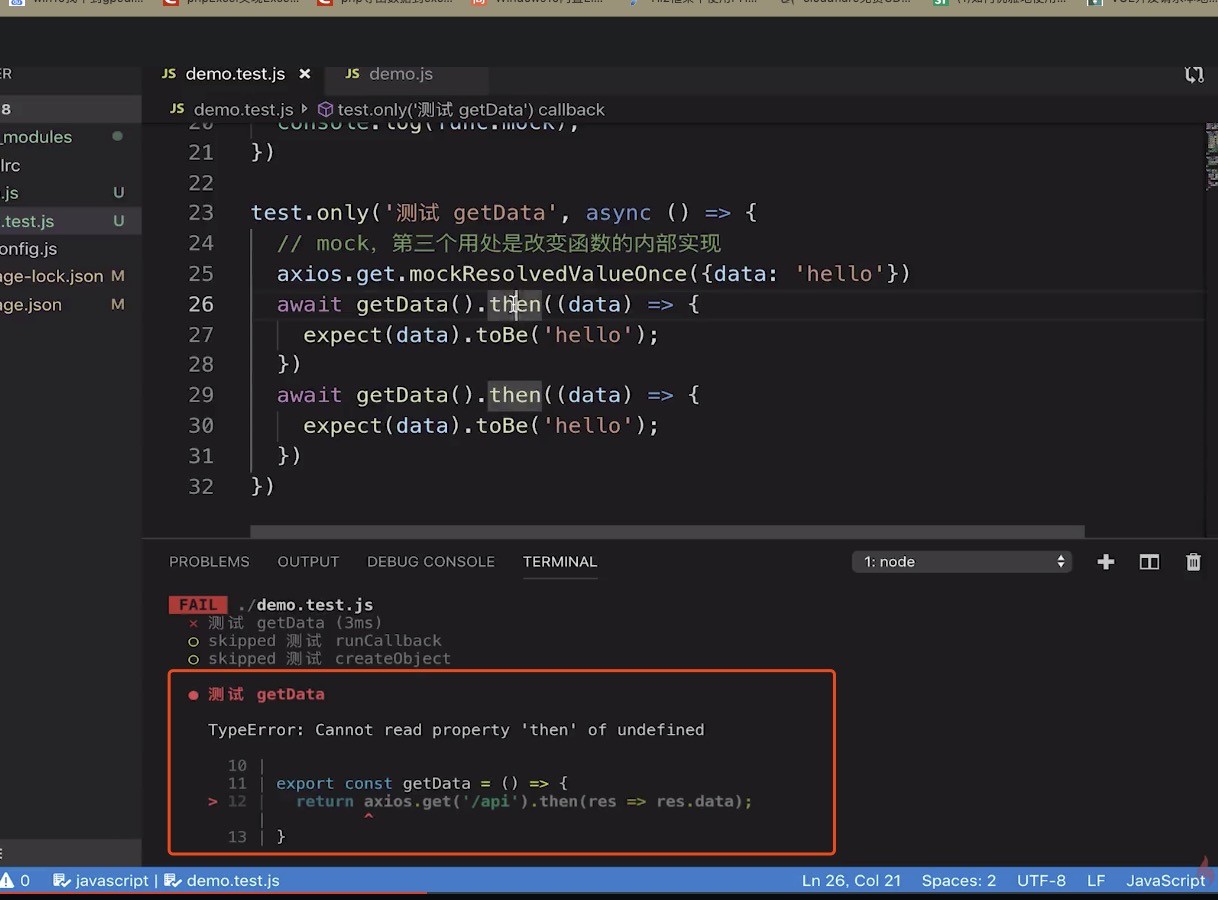Click warnings count in status bar
Screen dimensions: 1218x900
pyautogui.click(x=16, y=881)
